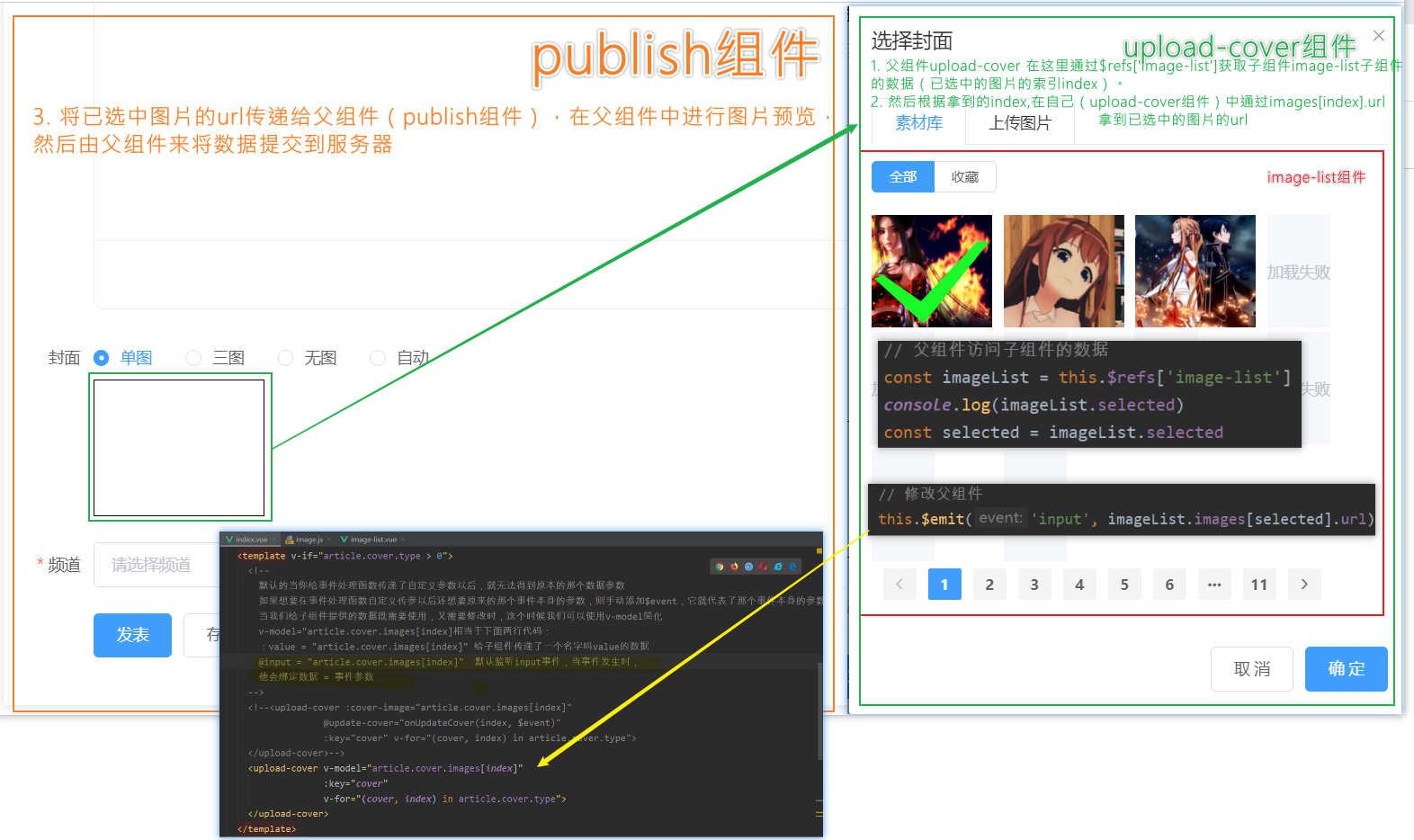Viewport: 1414px width, 840px height.
Task: Click the 发表 publish button
Action: (132, 636)
